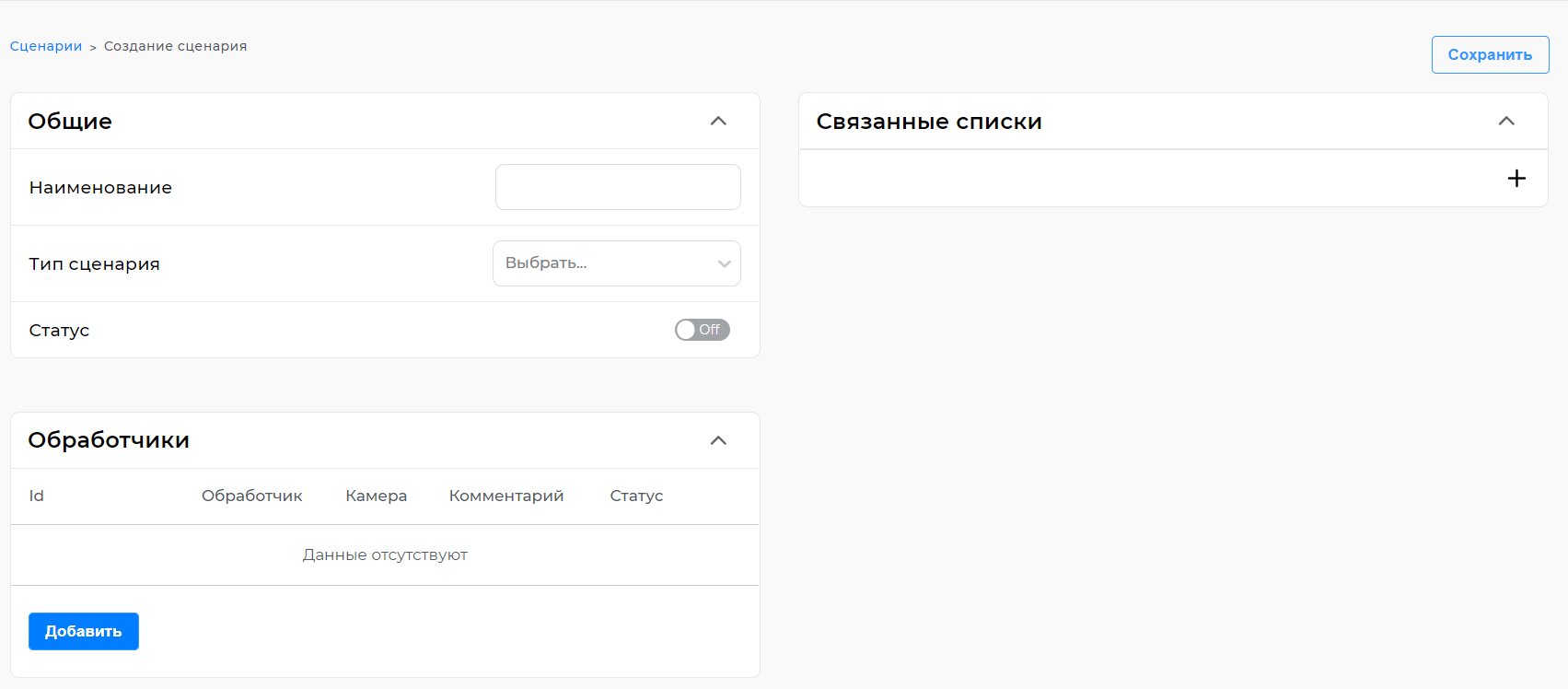Click the plus icon in Связанные списки
Screen dimensions: 1568x689
coord(1516,178)
